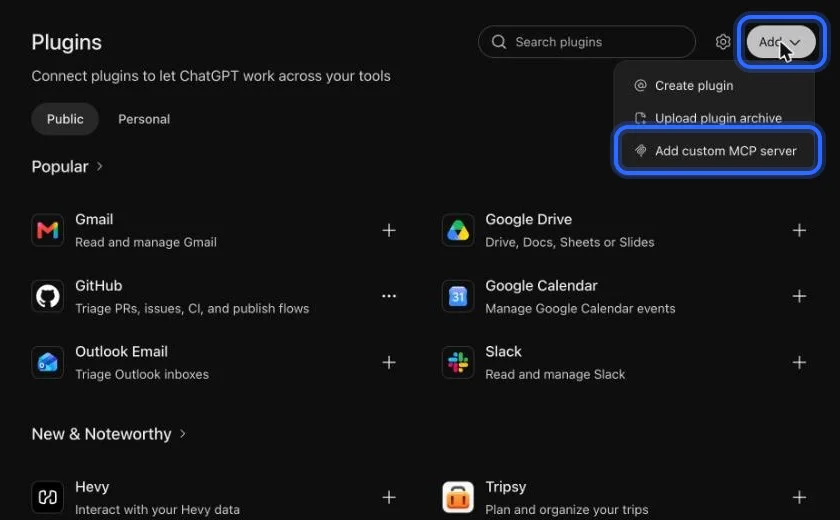Image resolution: width=840 pixels, height=520 pixels.
Task: Add the Google Drive plugin via plus
Action: [x=799, y=230]
